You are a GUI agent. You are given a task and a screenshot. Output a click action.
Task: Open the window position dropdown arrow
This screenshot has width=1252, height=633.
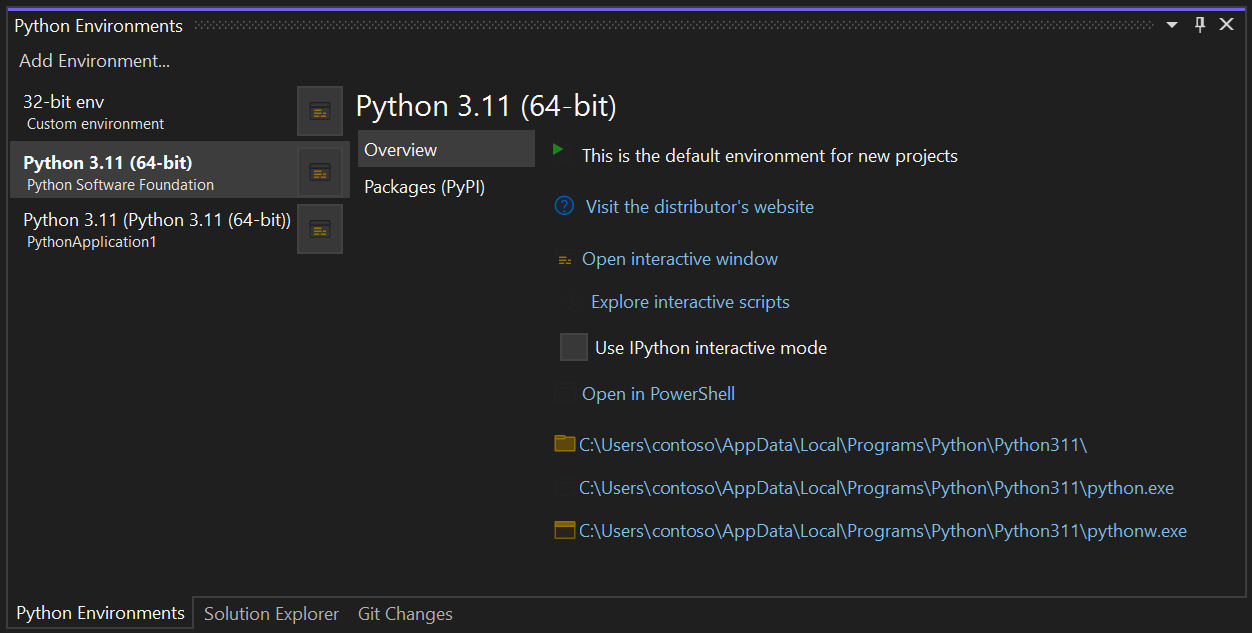[x=1173, y=26]
